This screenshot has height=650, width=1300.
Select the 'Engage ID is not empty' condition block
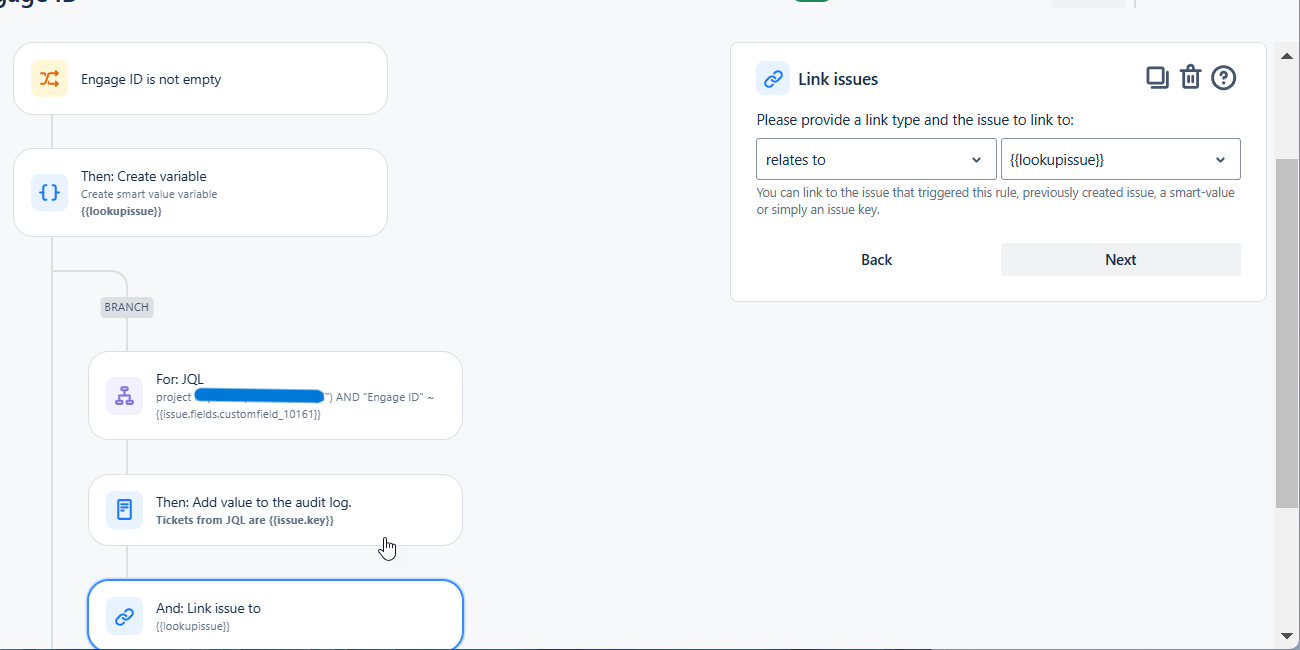[x=200, y=78]
